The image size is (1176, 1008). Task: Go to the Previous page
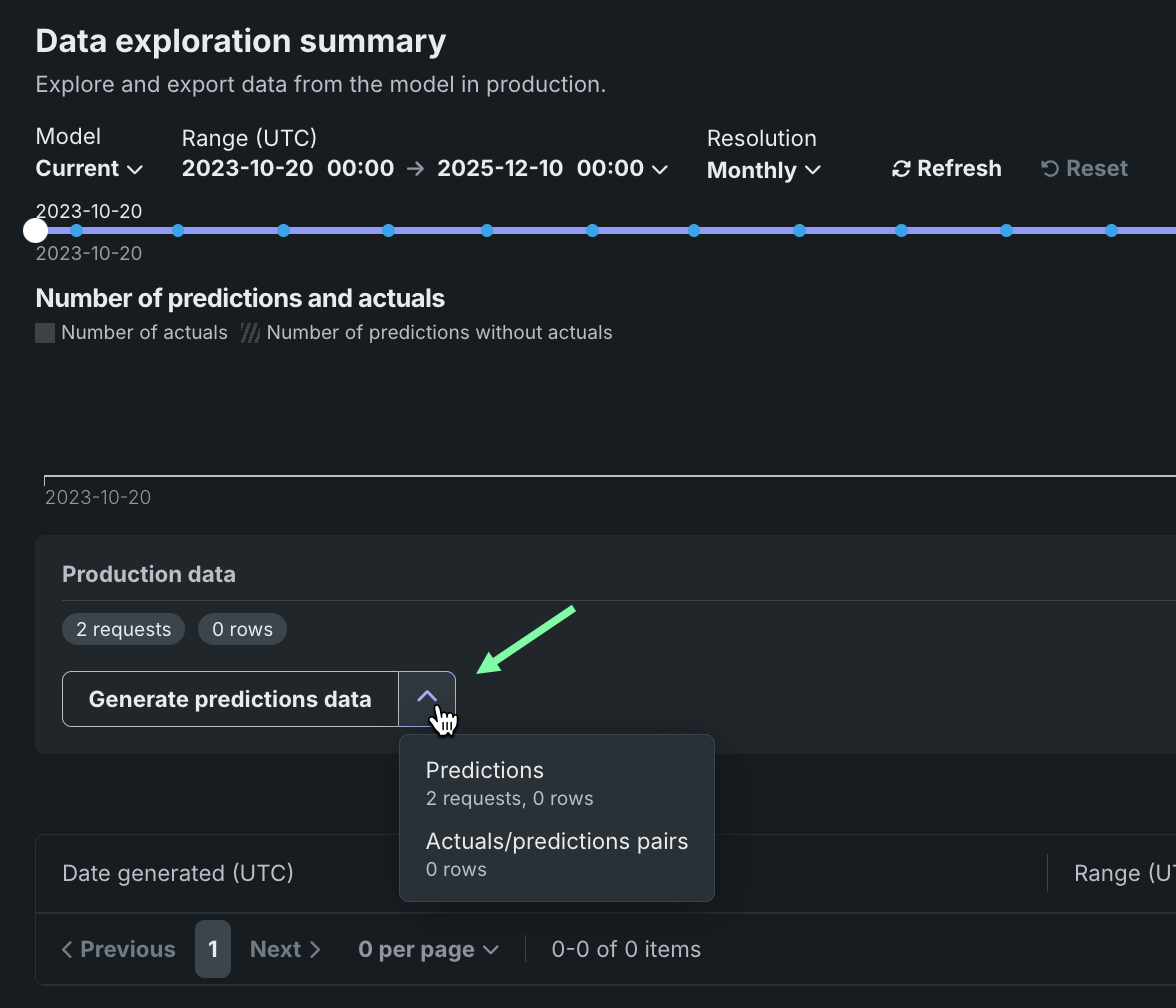click(118, 949)
